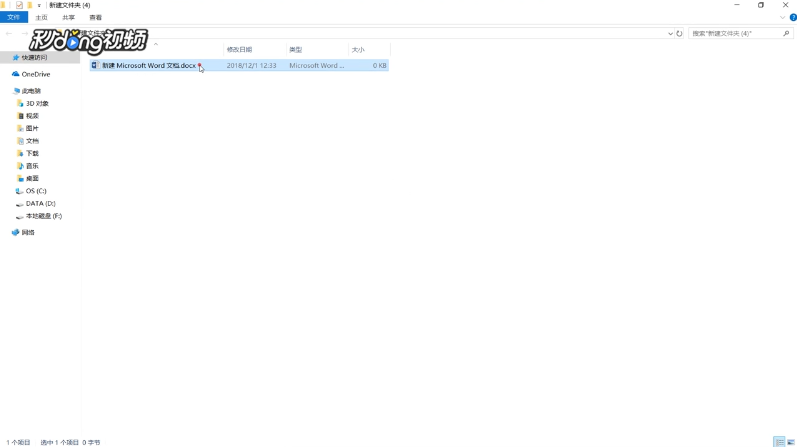This screenshot has height=447, width=797.
Task: Open the 音乐 folder in sidebar
Action: click(x=32, y=166)
